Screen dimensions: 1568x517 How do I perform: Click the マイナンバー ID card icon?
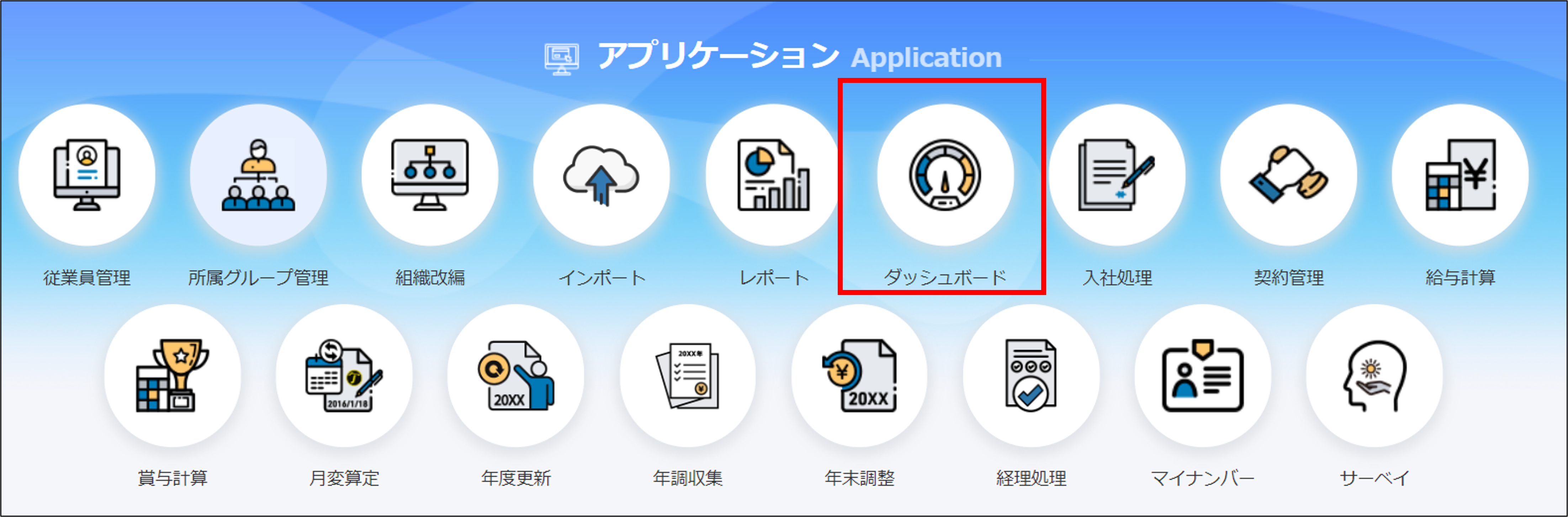tap(1202, 376)
